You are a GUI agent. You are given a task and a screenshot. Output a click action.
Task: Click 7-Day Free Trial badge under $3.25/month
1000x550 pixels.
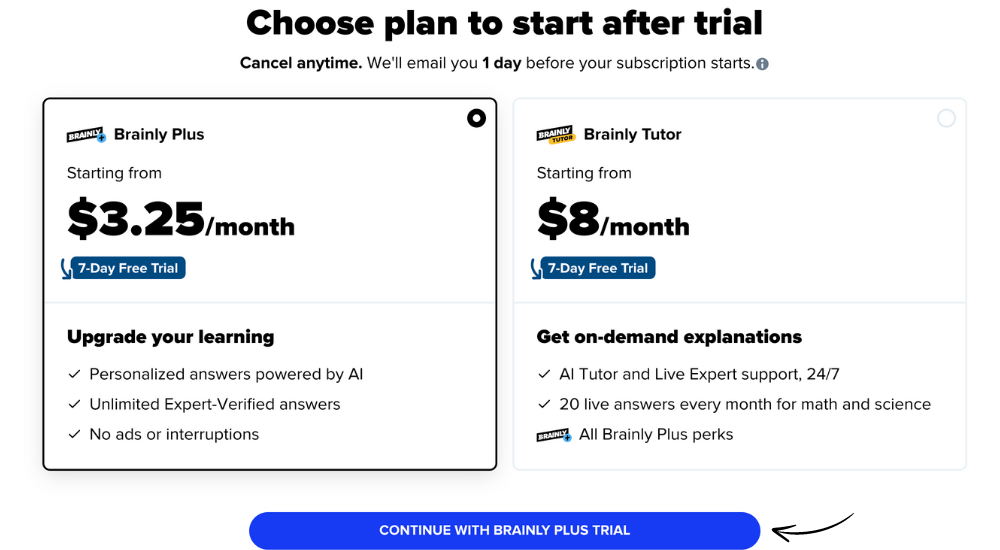(124, 268)
